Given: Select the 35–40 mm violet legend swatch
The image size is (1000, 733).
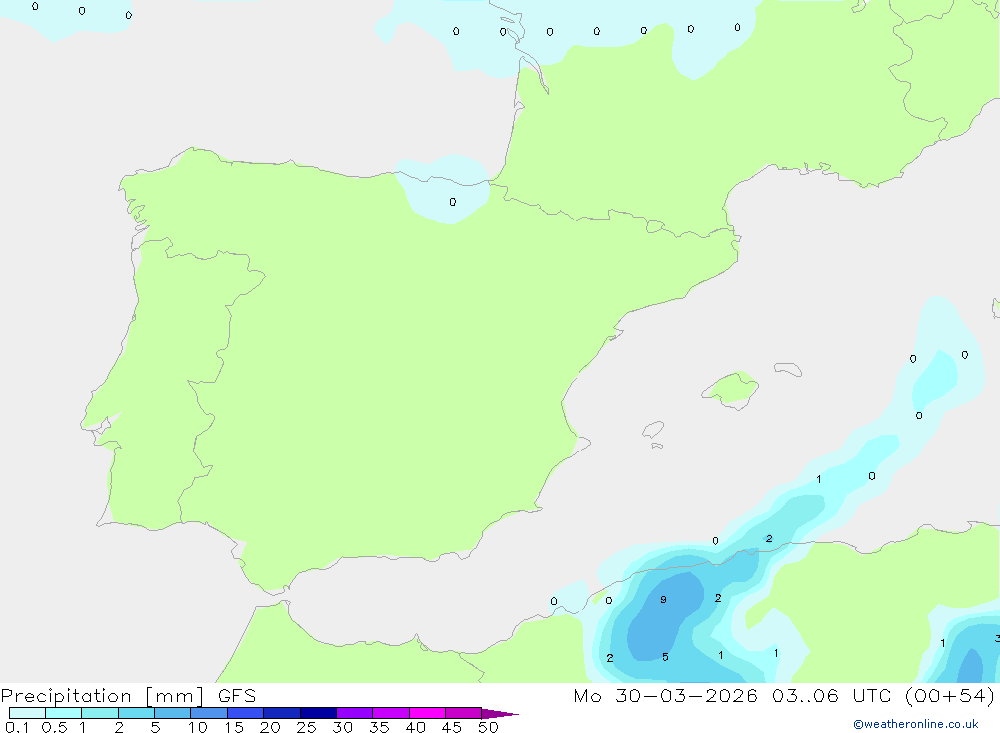Looking at the screenshot, I should (391, 713).
